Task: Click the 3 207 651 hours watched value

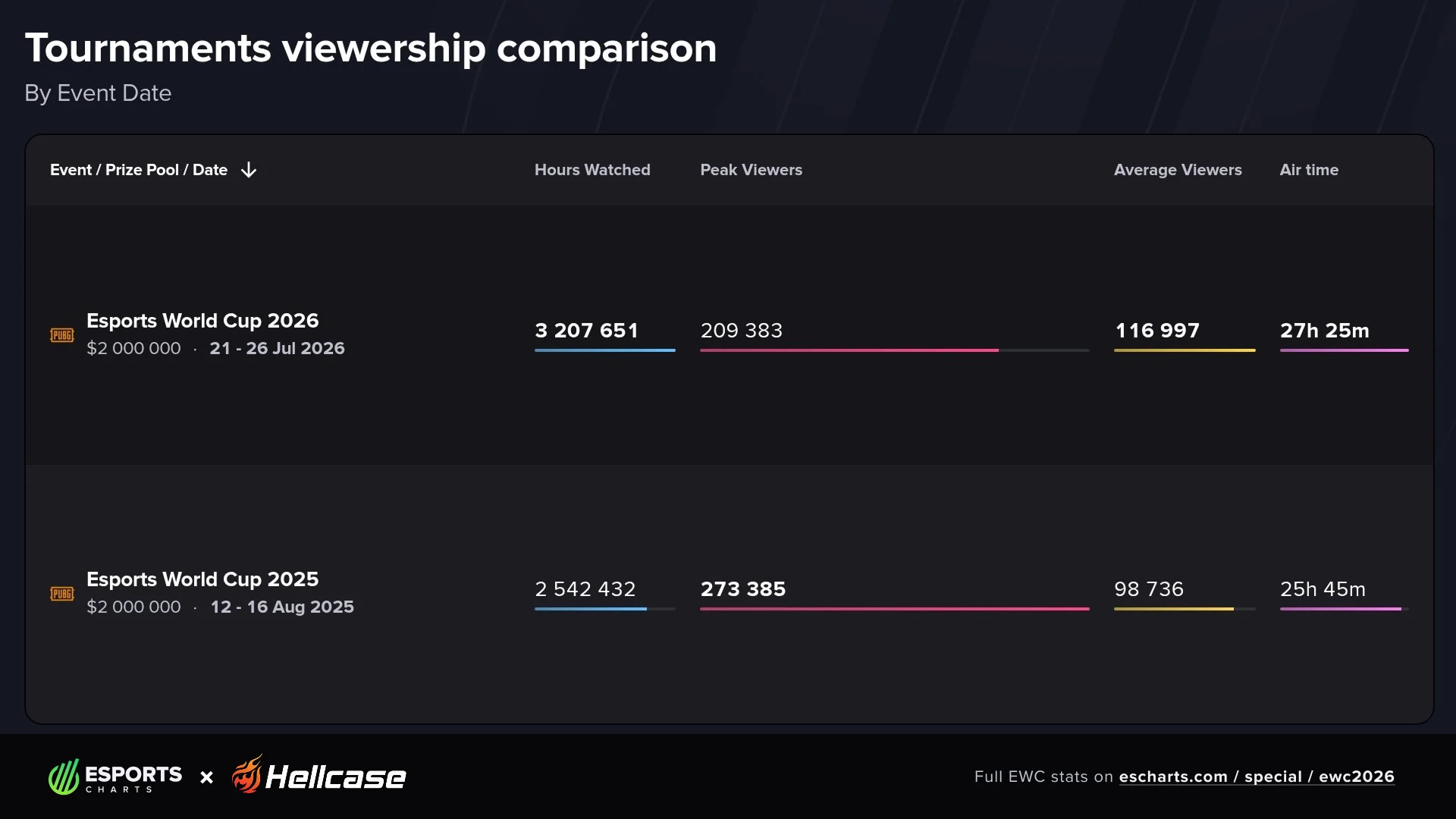Action: [586, 331]
